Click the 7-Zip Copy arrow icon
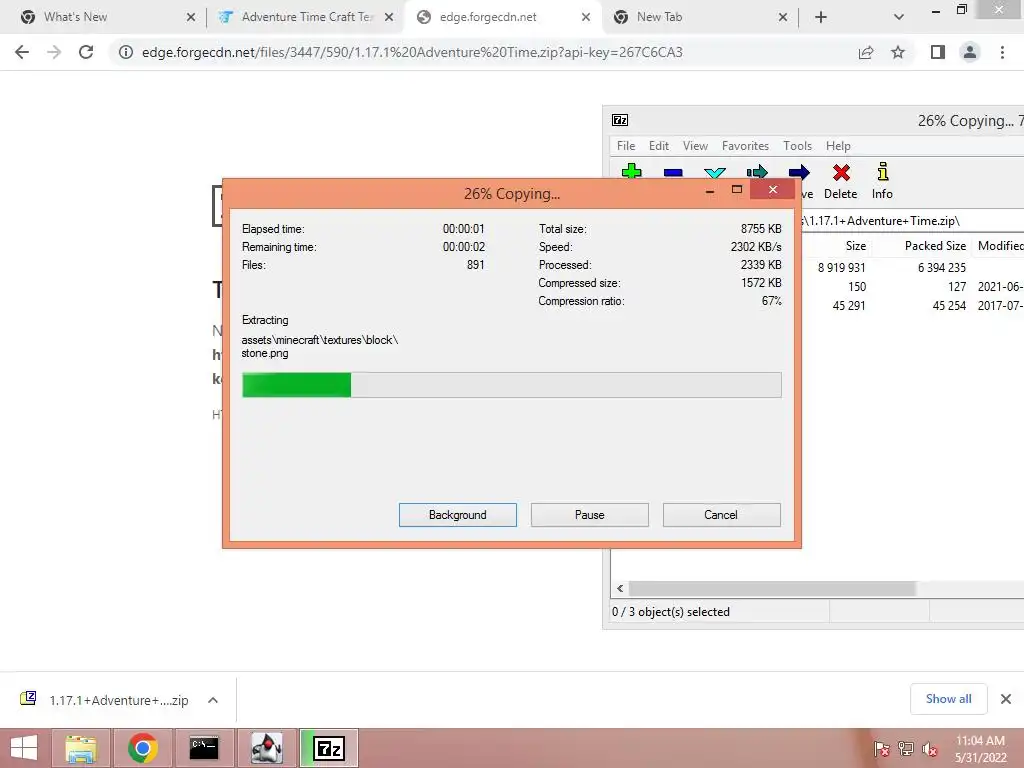Image resolution: width=1024 pixels, height=768 pixels. [757, 172]
